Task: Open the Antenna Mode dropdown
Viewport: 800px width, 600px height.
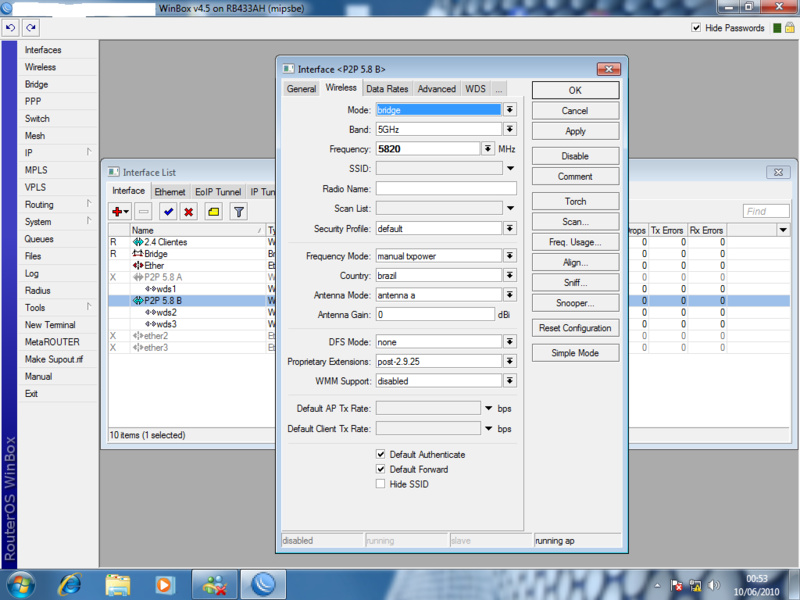Action: tap(510, 294)
